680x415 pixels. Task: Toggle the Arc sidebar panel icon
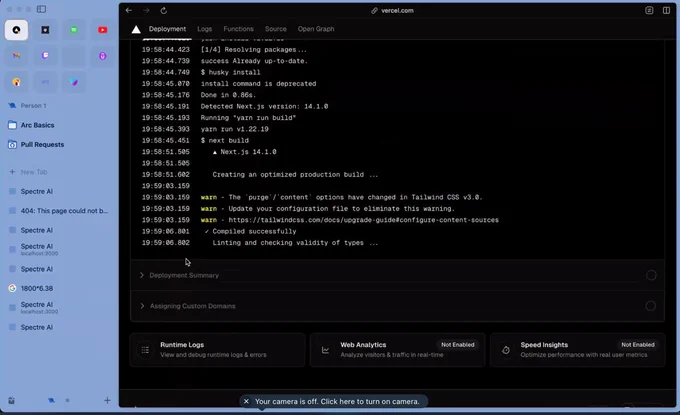click(x=41, y=9)
